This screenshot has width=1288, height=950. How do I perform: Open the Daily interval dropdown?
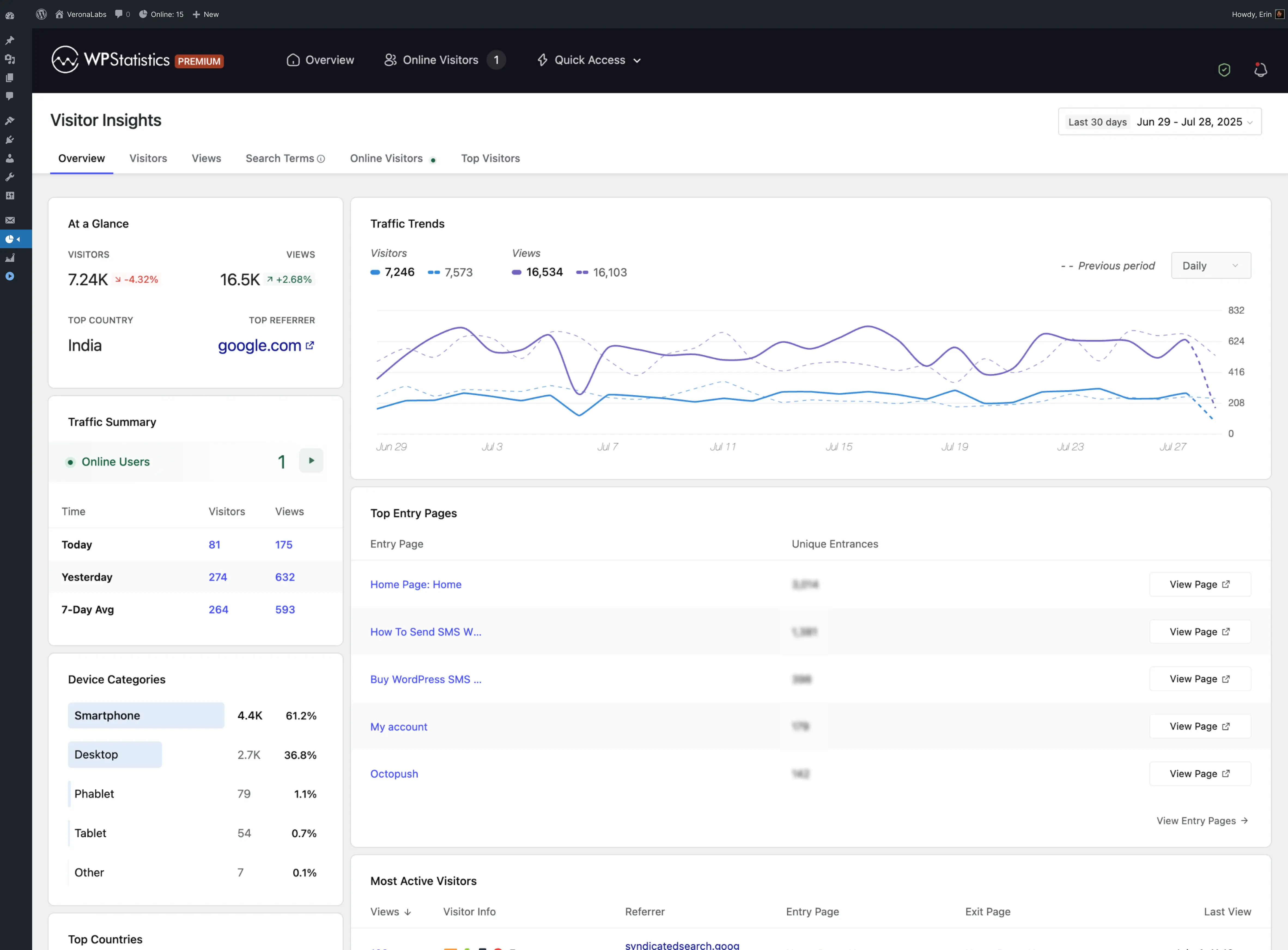click(x=1210, y=265)
